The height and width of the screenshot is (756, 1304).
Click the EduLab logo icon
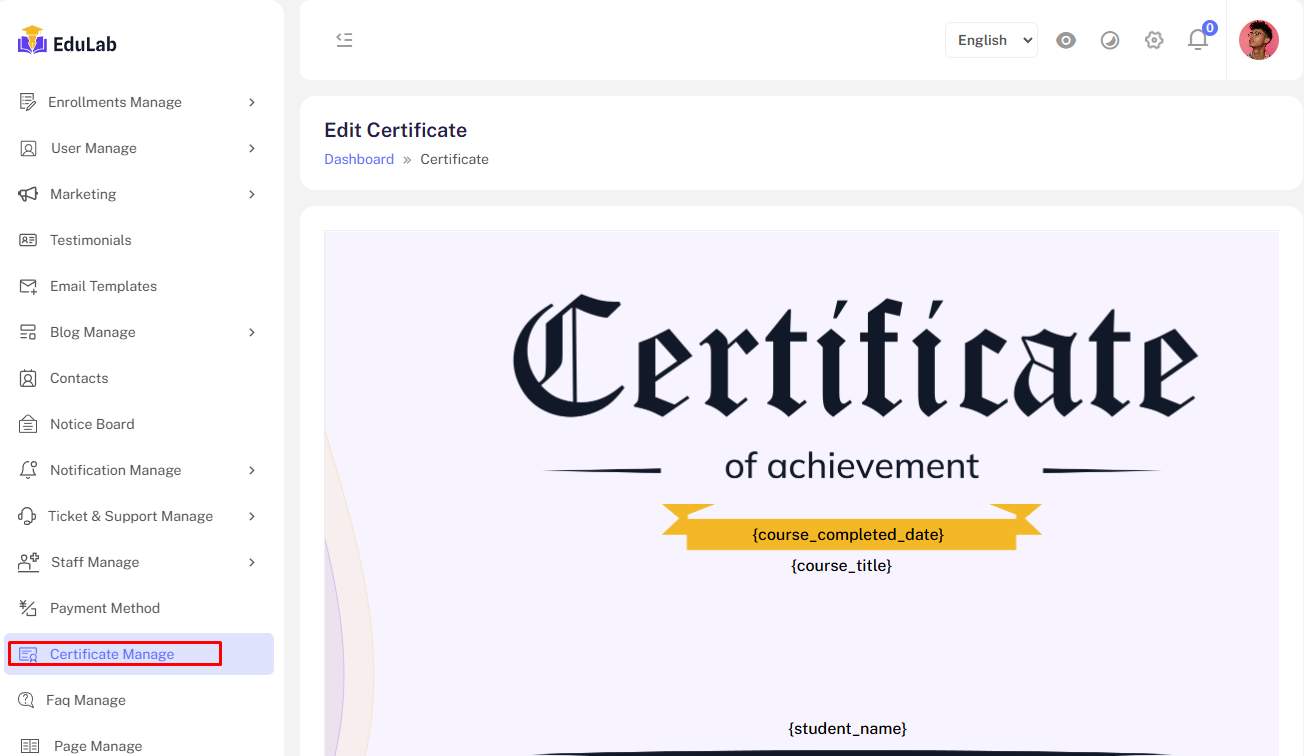(32, 41)
